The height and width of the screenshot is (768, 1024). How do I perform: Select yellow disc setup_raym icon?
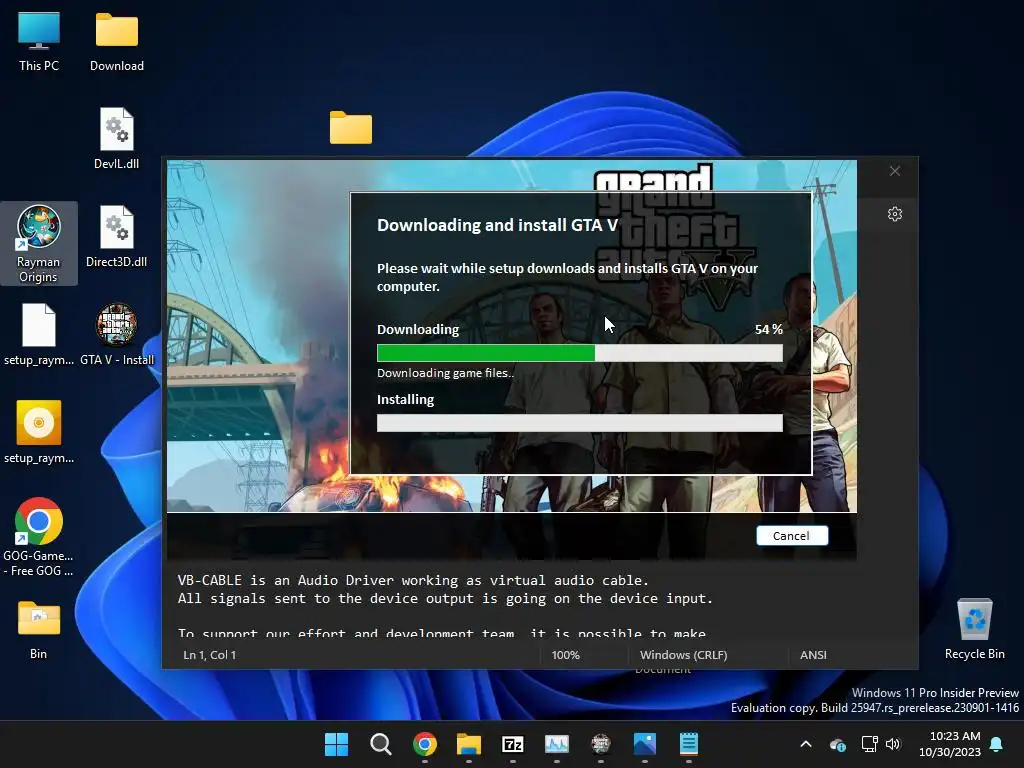[x=39, y=432]
